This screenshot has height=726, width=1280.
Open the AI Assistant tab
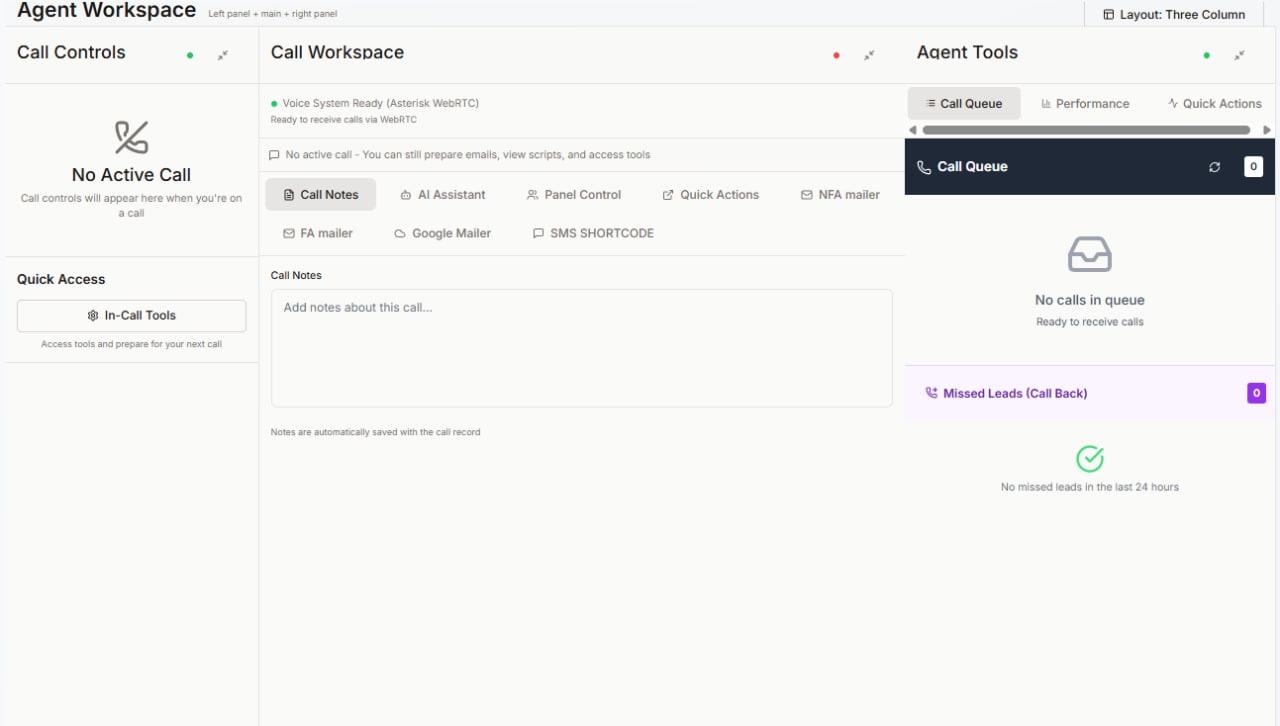click(x=442, y=195)
